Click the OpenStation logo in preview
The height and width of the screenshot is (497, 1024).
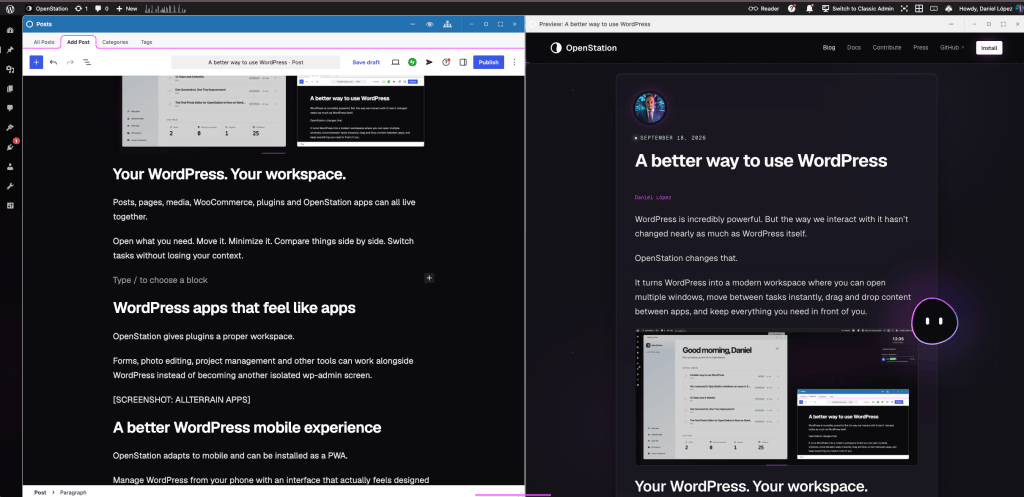(584, 48)
